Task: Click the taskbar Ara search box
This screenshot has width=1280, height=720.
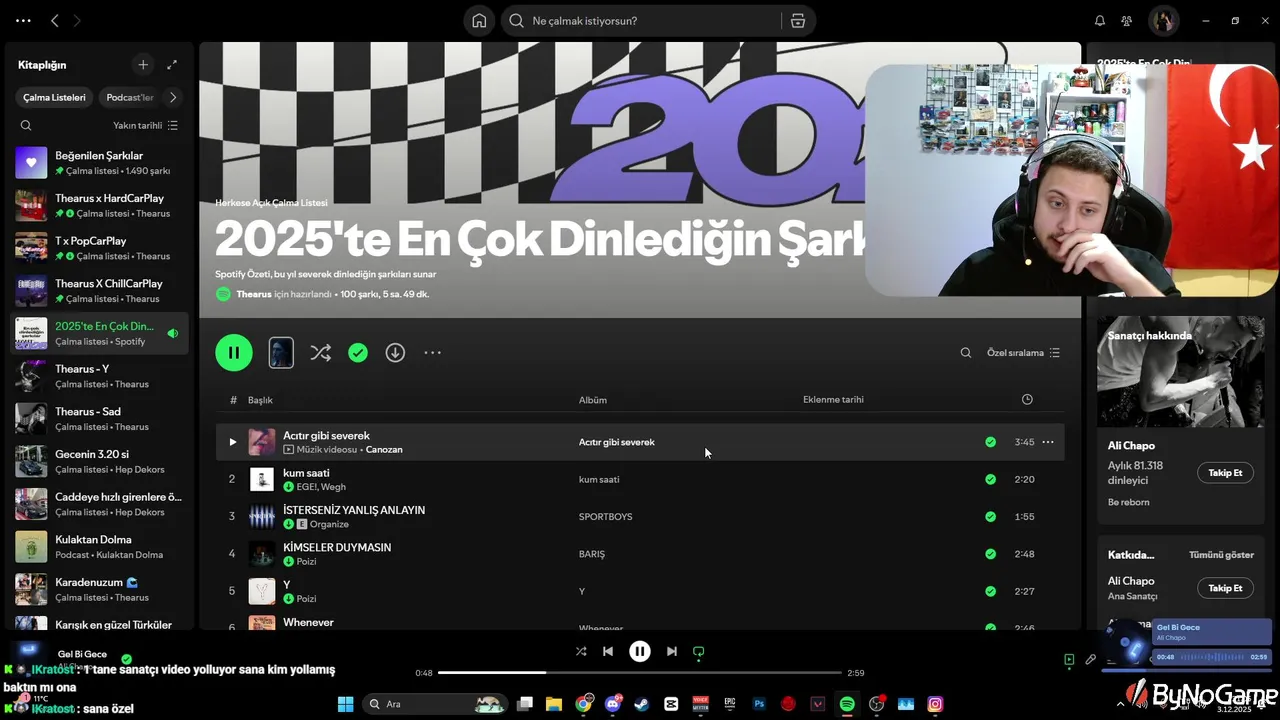Action: [x=435, y=704]
